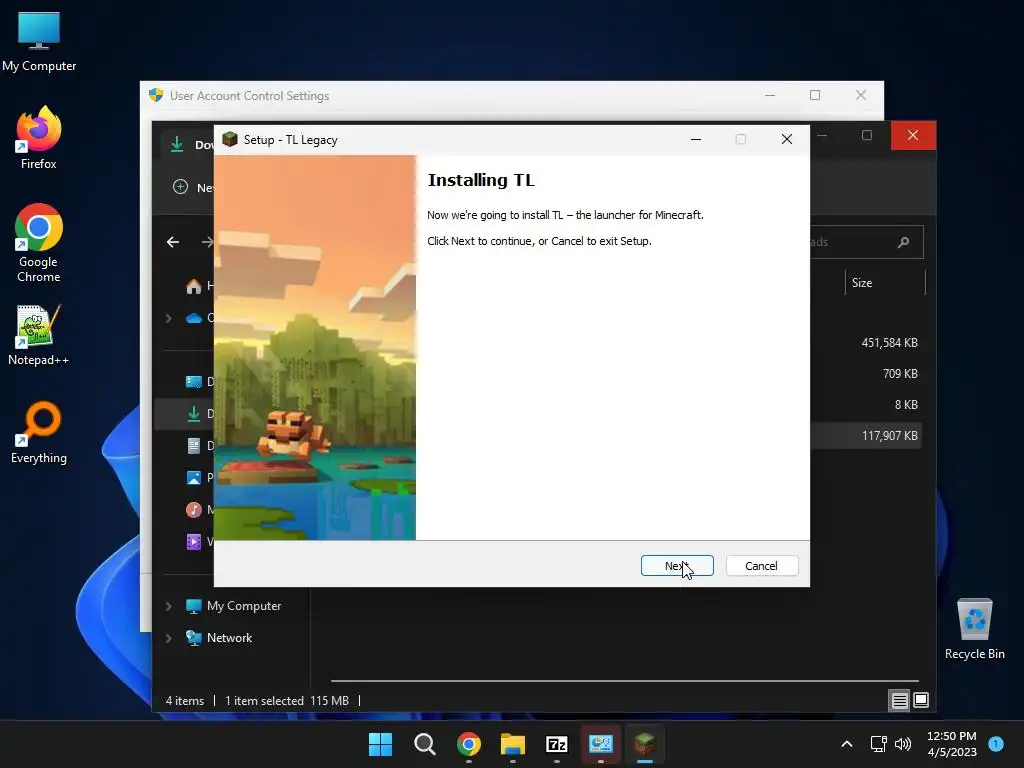Image resolution: width=1024 pixels, height=768 pixels.
Task: Select My Computer in navigation pane
Action: [244, 606]
